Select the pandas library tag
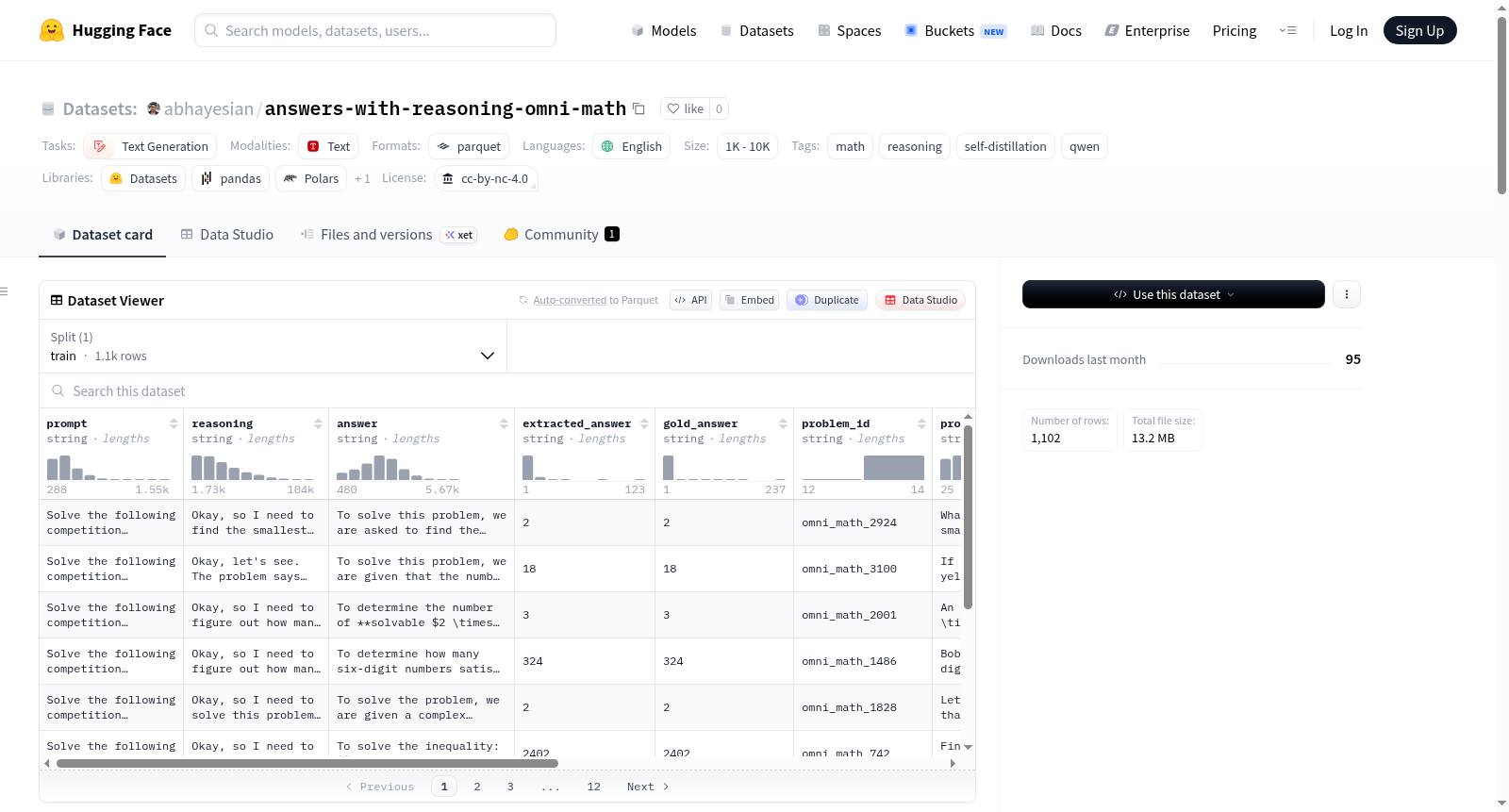This screenshot has height=812, width=1509. click(230, 178)
